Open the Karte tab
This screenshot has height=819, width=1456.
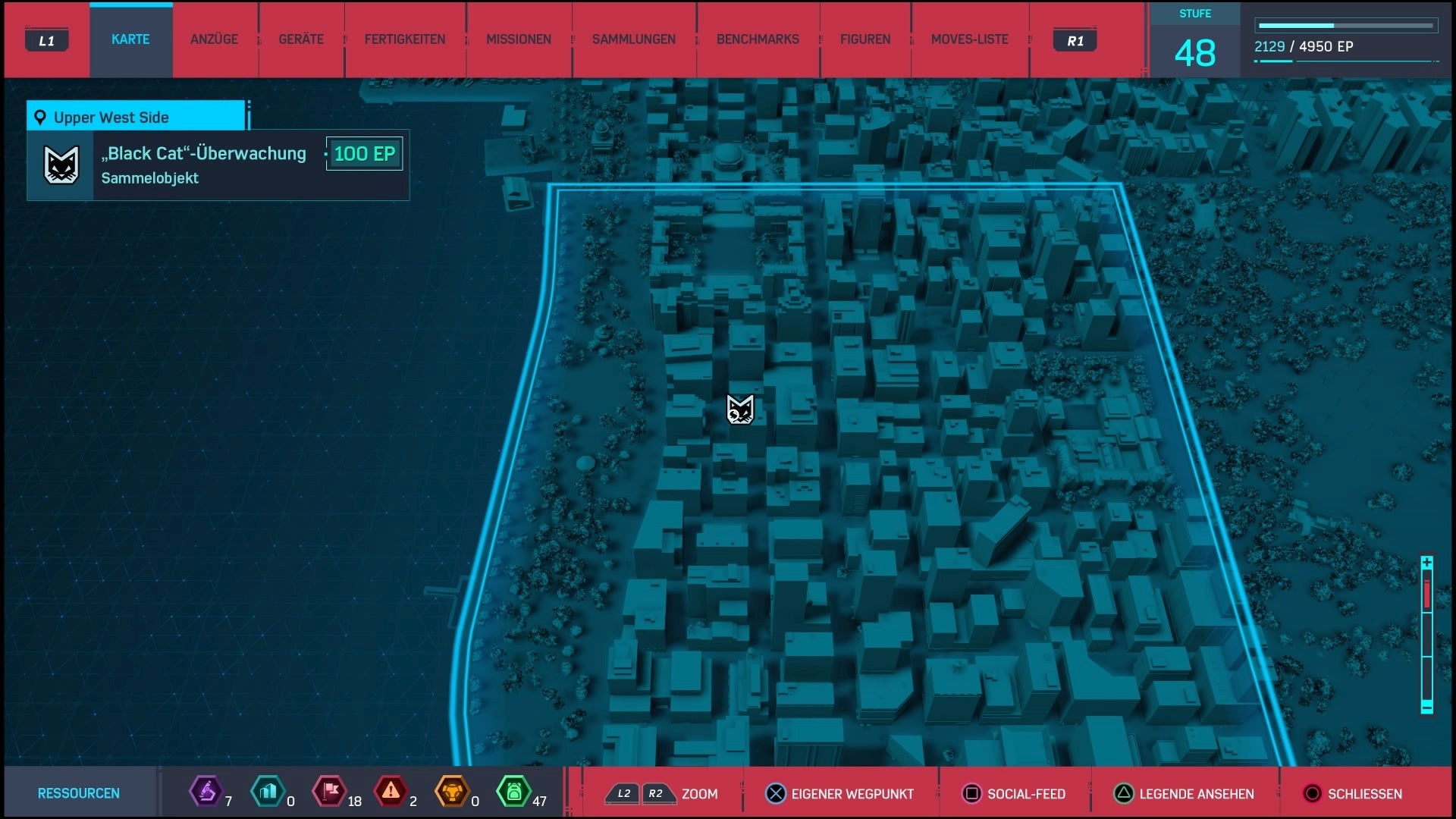[130, 39]
